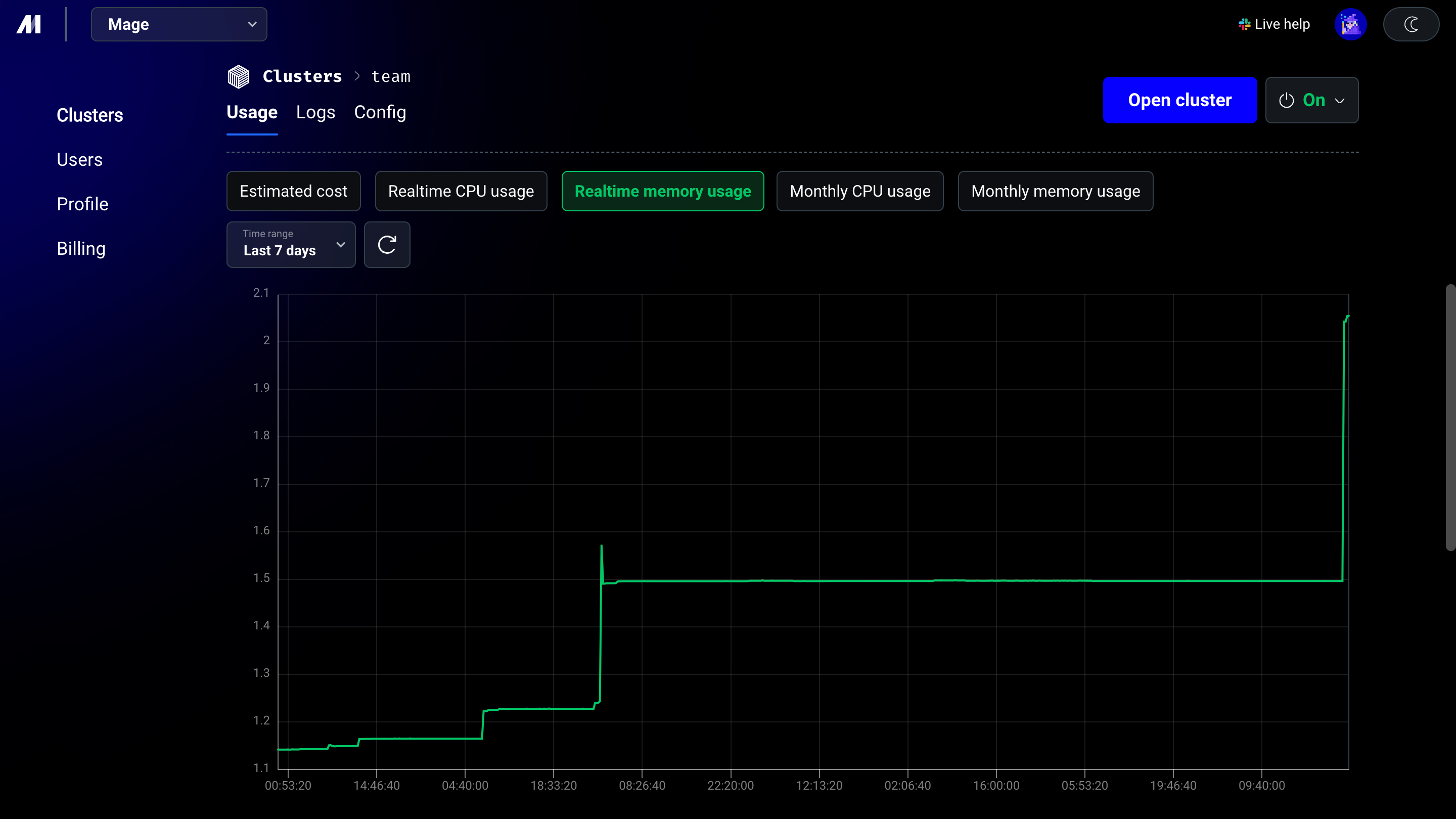Click the 22:20:00 x-axis label
This screenshot has width=1456, height=819.
[731, 786]
